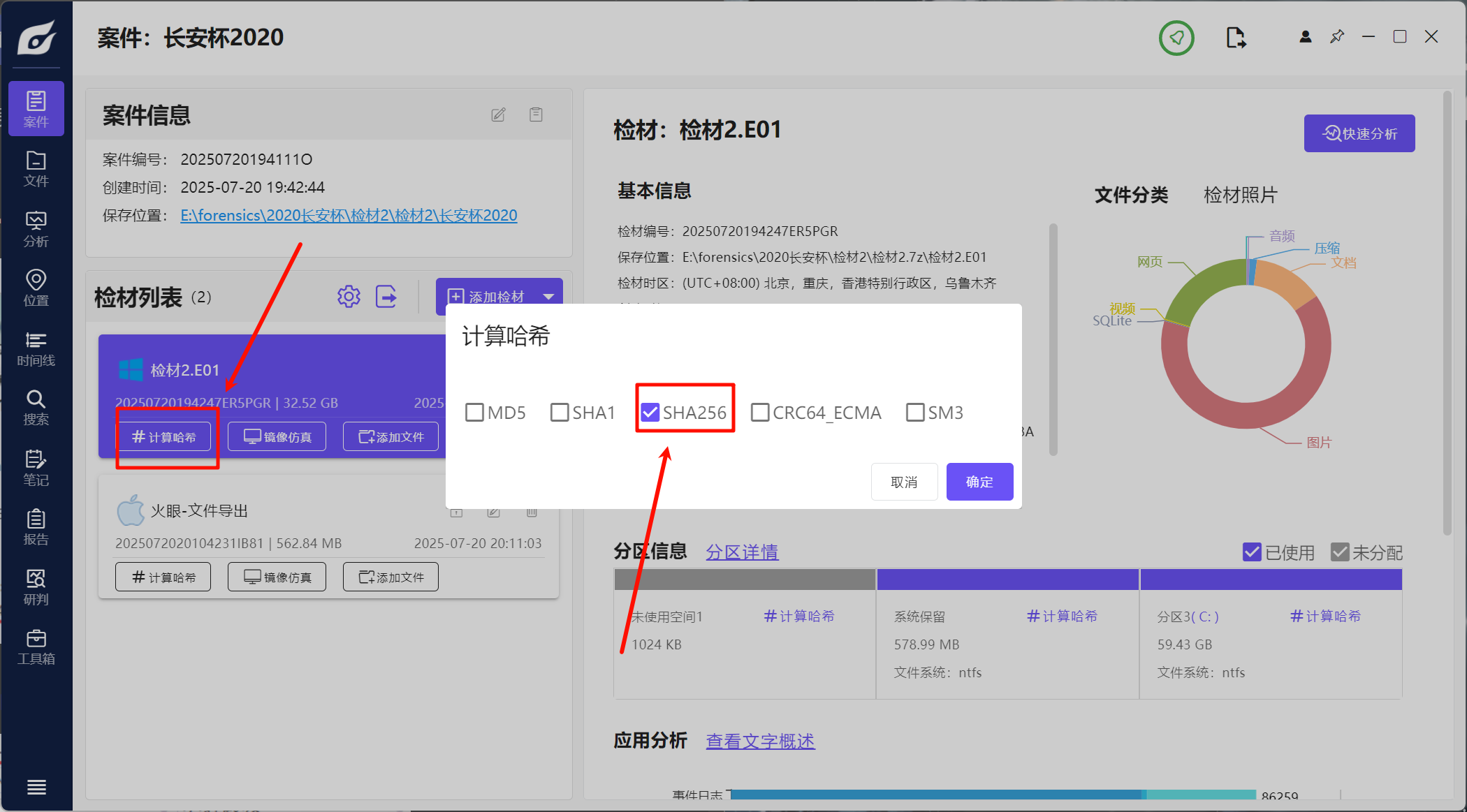Open the 分区详情 link
The height and width of the screenshot is (812, 1467).
click(x=741, y=552)
